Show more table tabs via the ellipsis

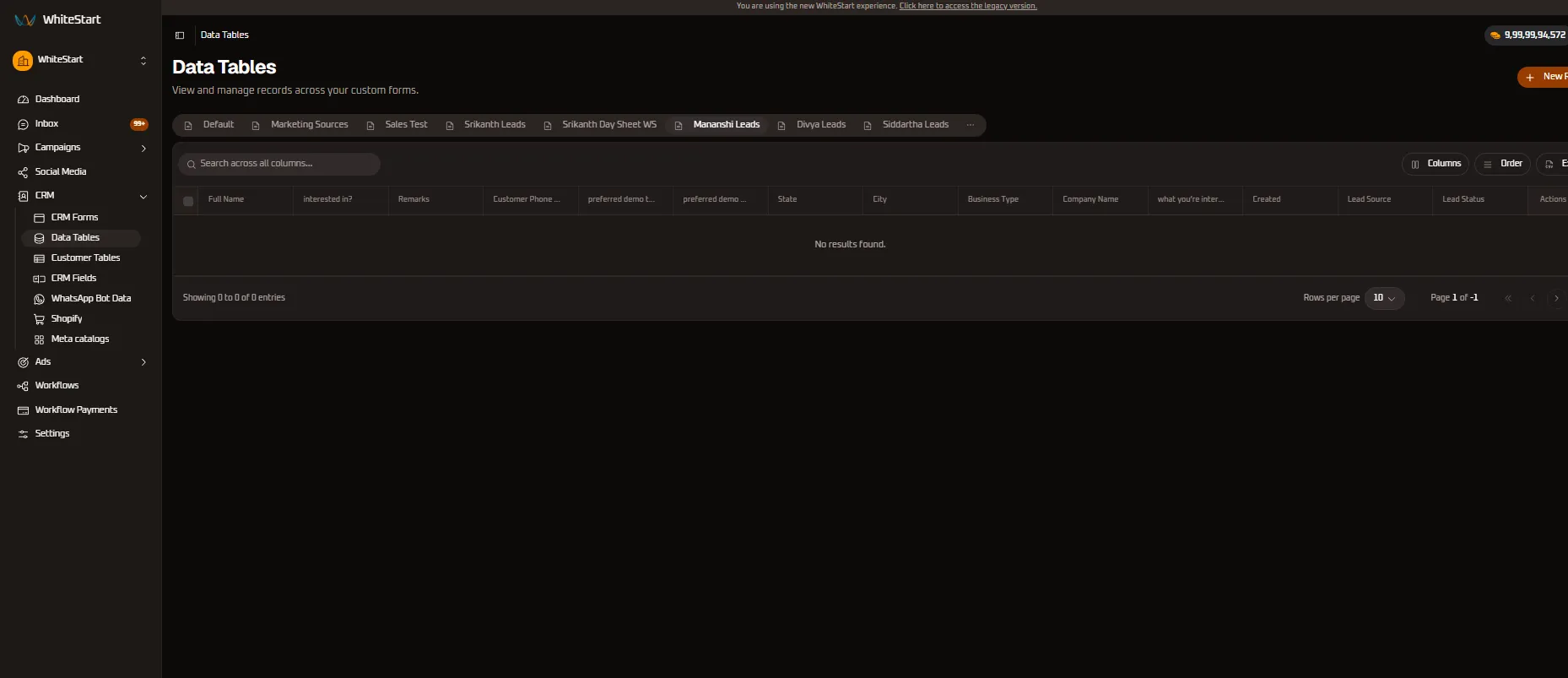pos(971,125)
